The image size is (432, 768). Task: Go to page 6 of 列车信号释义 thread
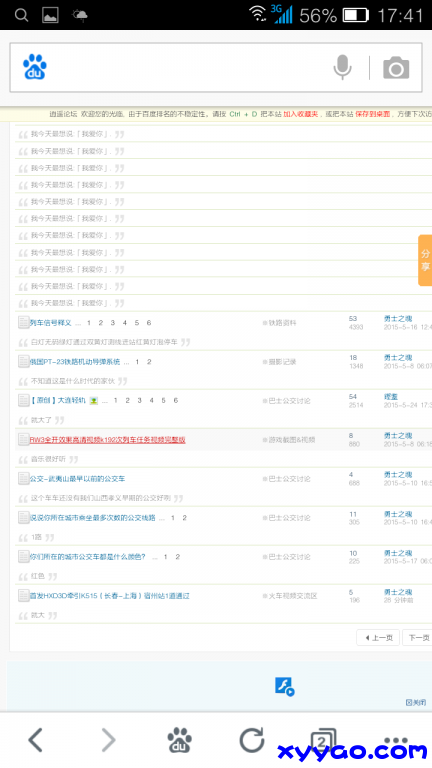pos(148,323)
